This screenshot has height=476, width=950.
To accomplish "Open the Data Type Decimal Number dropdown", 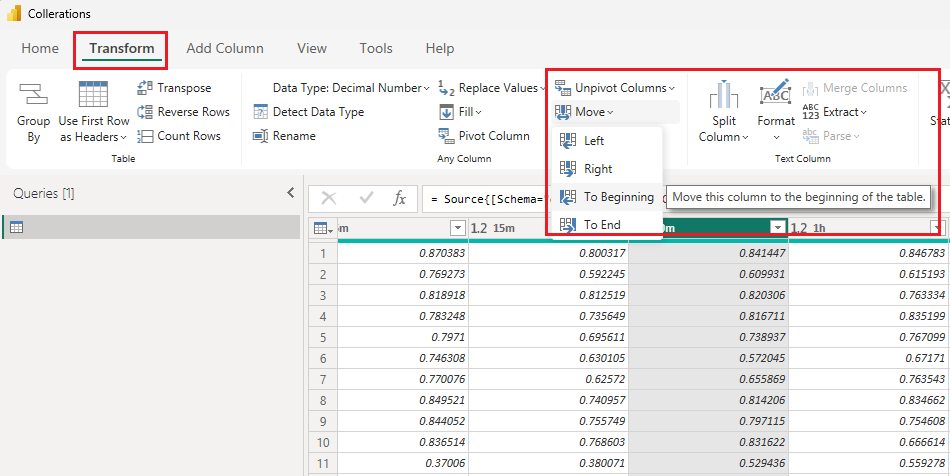I will click(x=351, y=88).
